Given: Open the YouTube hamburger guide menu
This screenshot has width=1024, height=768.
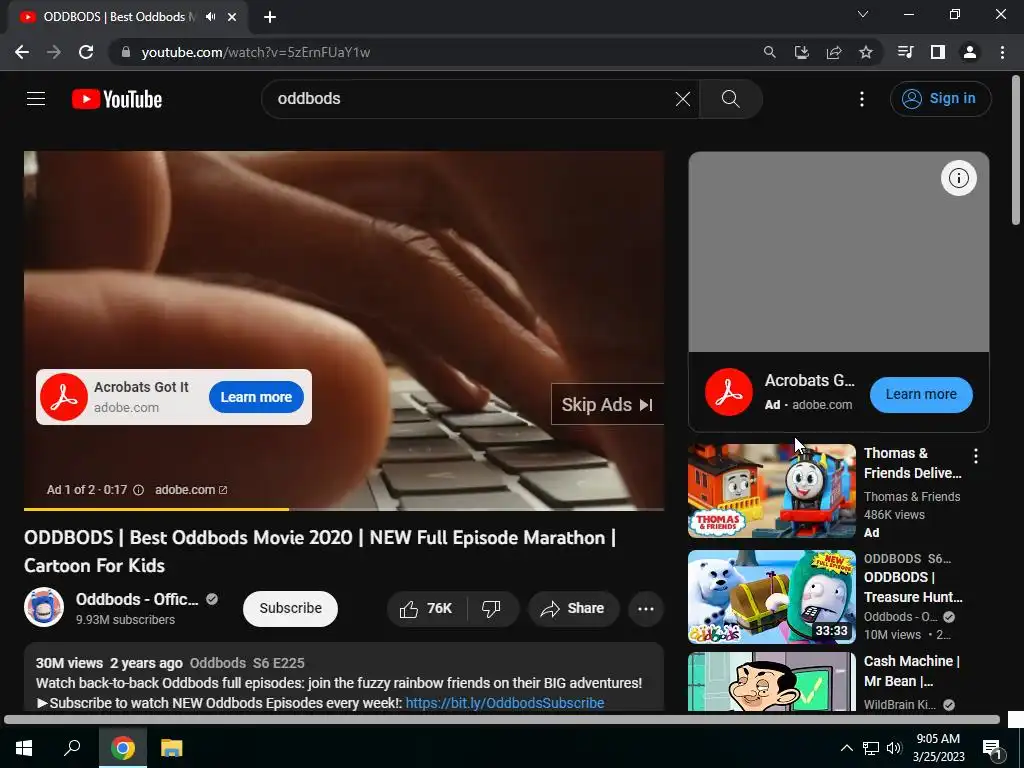Looking at the screenshot, I should 36,99.
